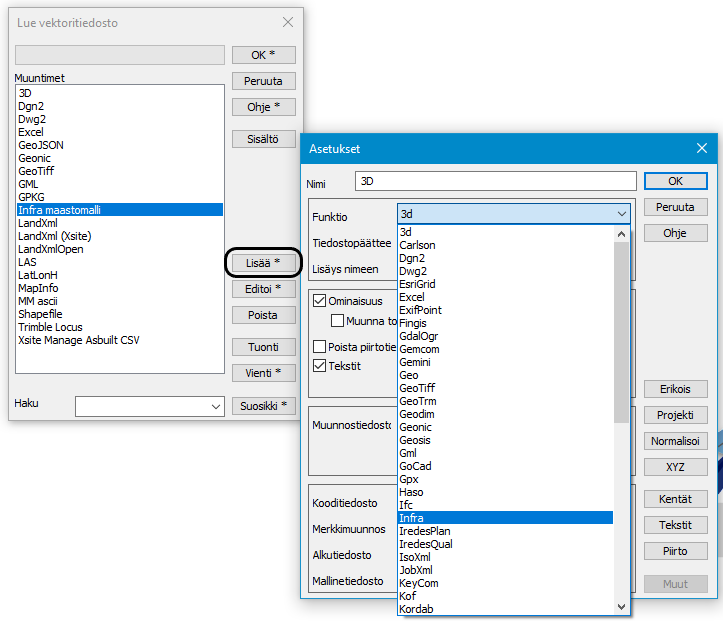This screenshot has width=723, height=624.
Task: Open the Sisältö button
Action: [x=264, y=139]
